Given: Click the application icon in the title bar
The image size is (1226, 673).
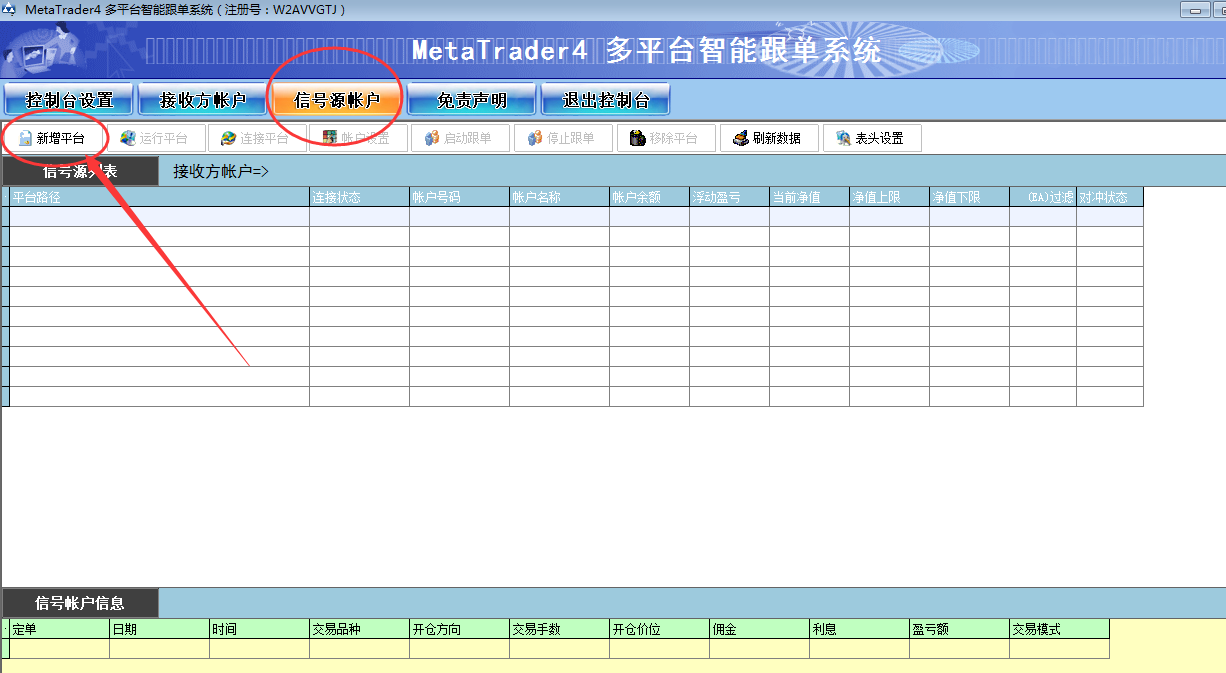Looking at the screenshot, I should (9, 9).
